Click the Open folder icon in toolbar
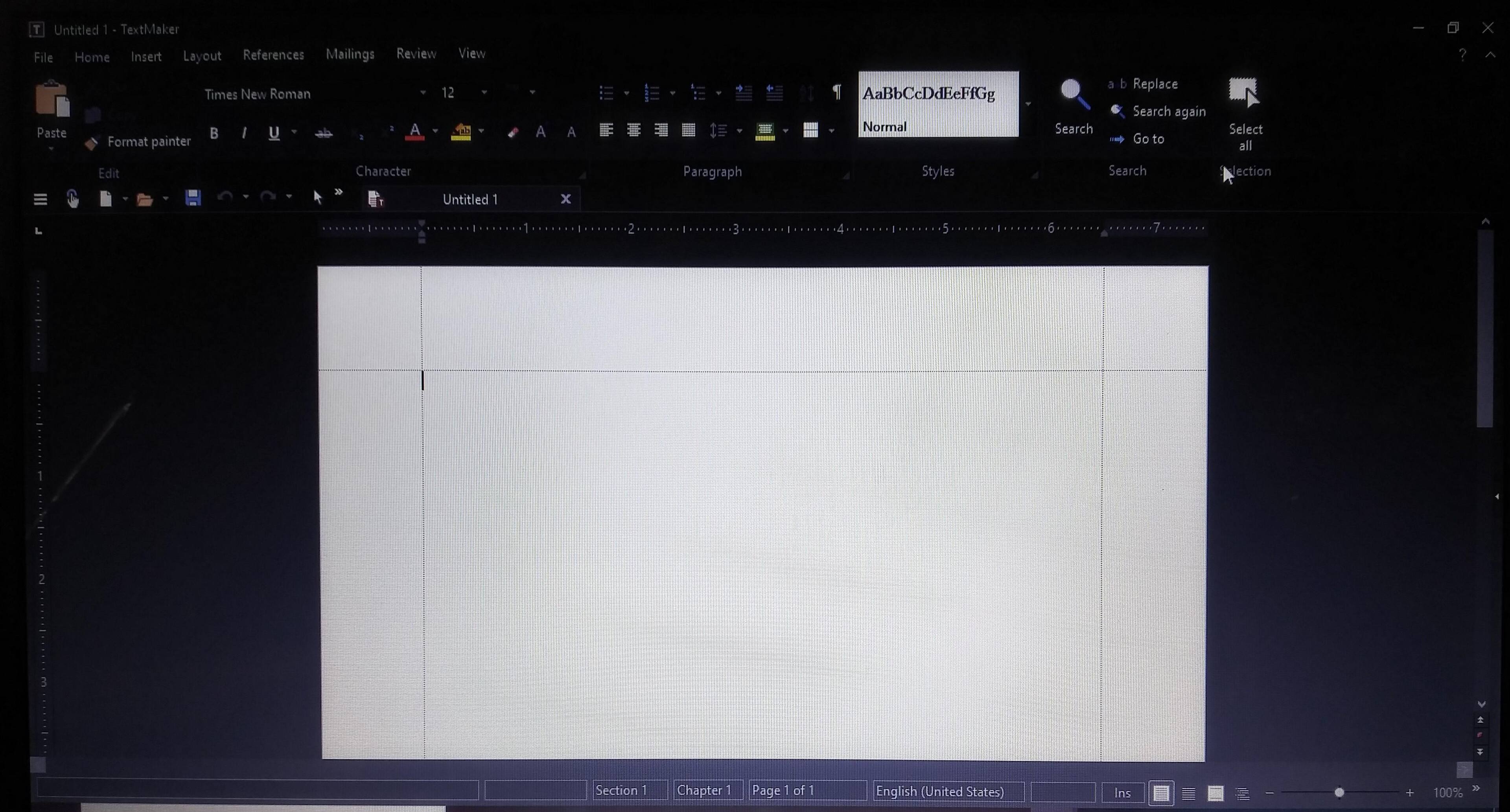 pos(144,200)
